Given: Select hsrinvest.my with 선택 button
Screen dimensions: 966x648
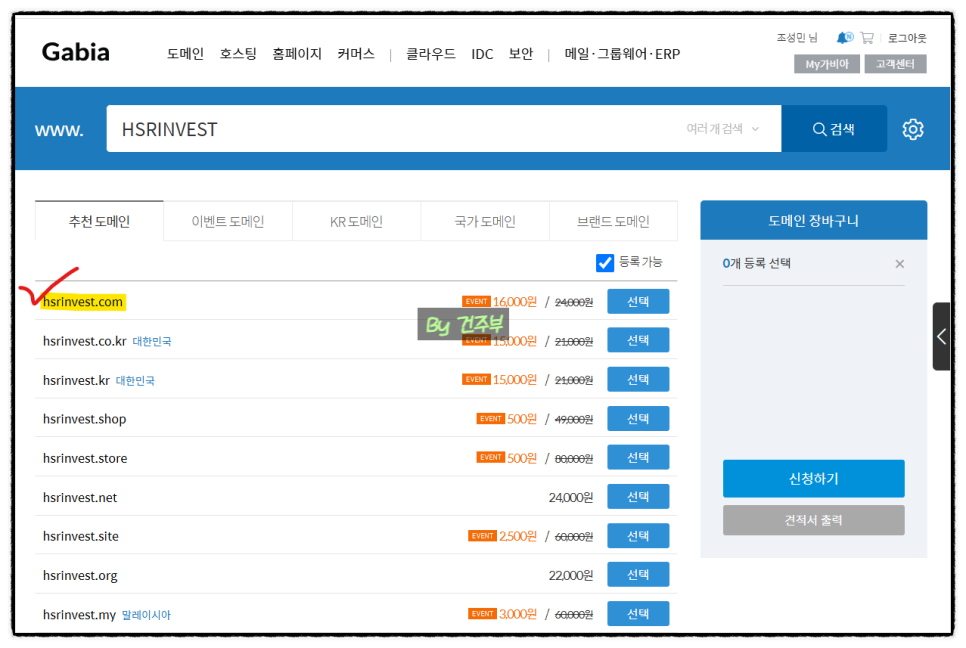Looking at the screenshot, I should point(638,614).
